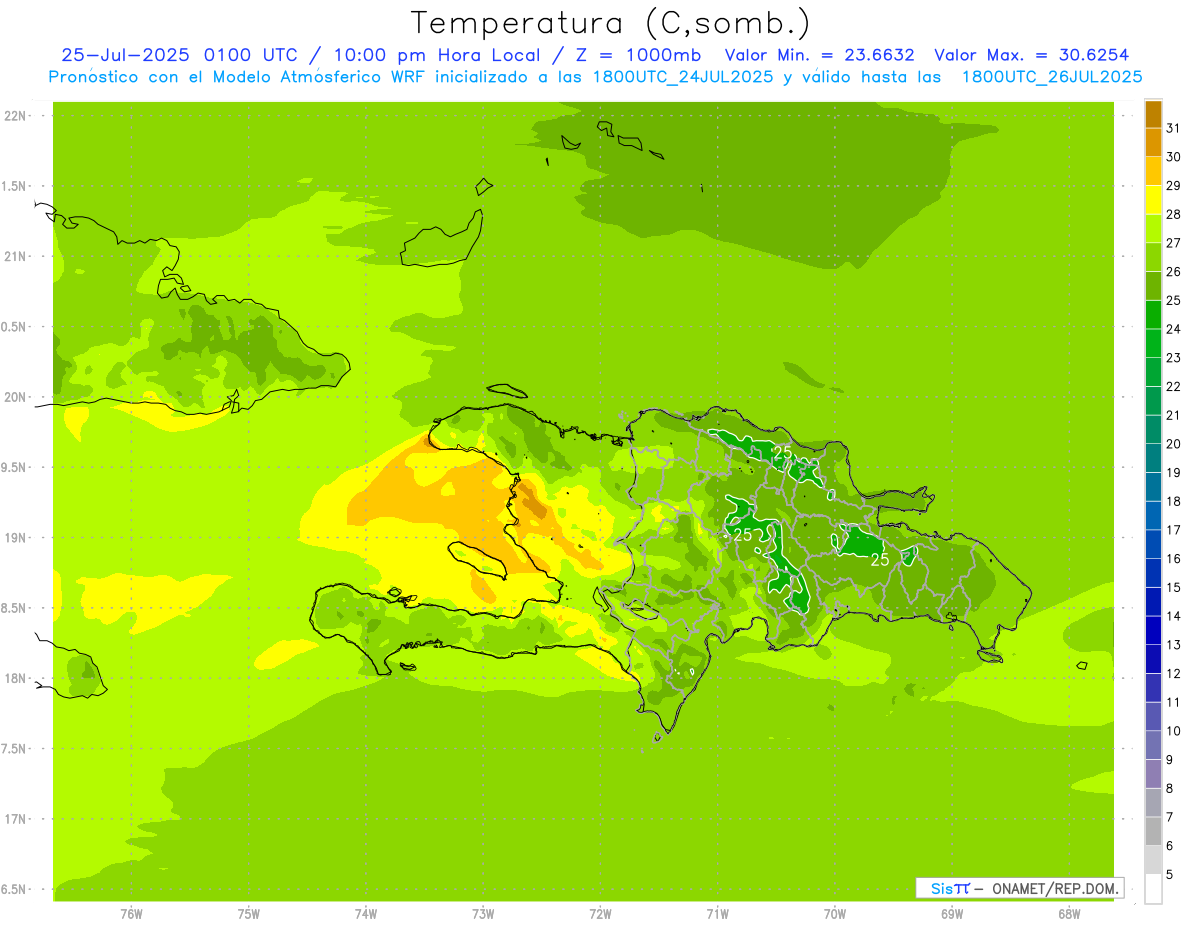Click the "70W" longitude axis label
This screenshot has width=1200, height=927.
[x=835, y=914]
